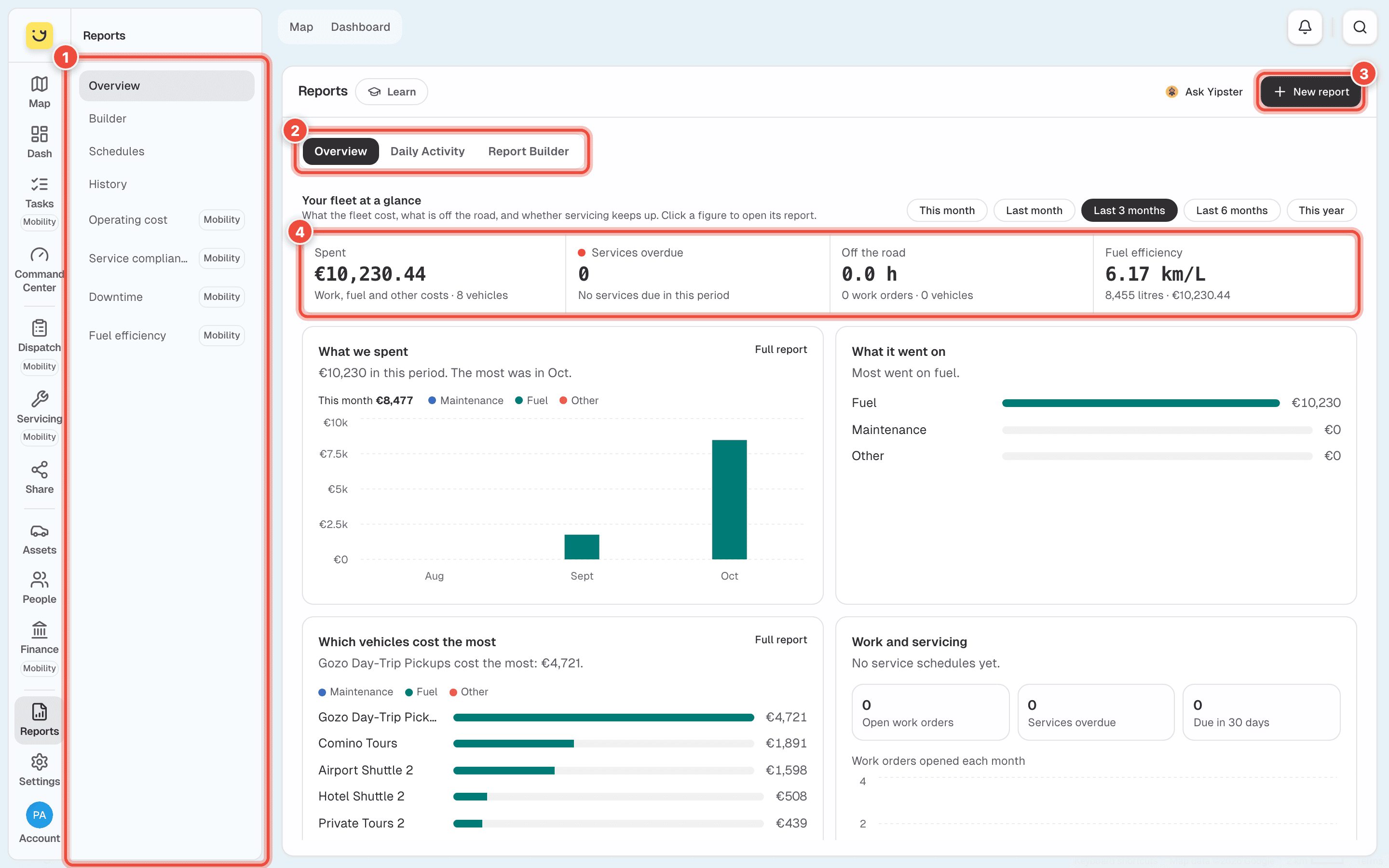Image resolution: width=1389 pixels, height=868 pixels.
Task: Click the Airport Shuttle 2 row
Action: [562, 770]
